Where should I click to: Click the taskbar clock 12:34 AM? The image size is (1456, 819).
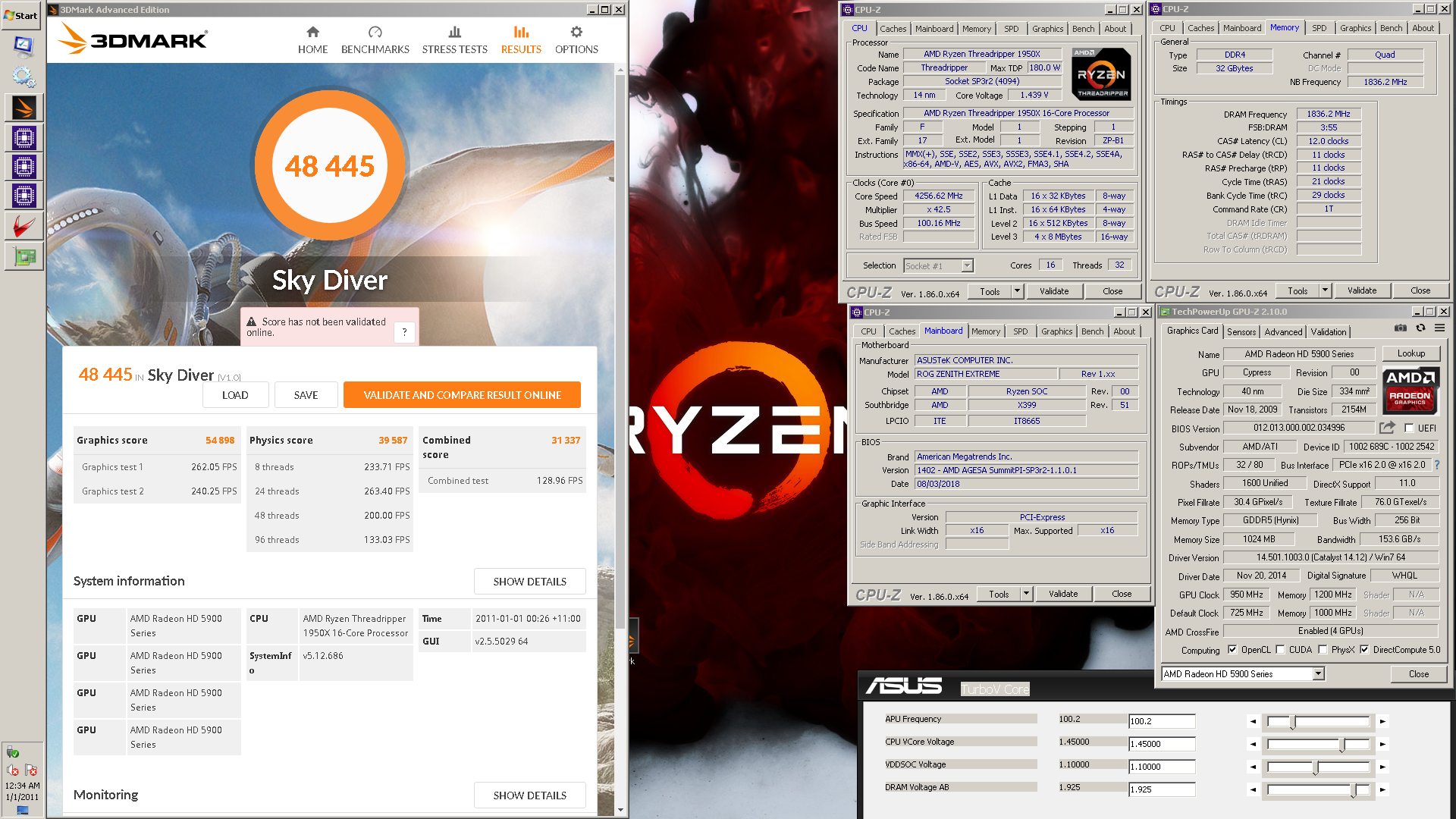point(22,786)
